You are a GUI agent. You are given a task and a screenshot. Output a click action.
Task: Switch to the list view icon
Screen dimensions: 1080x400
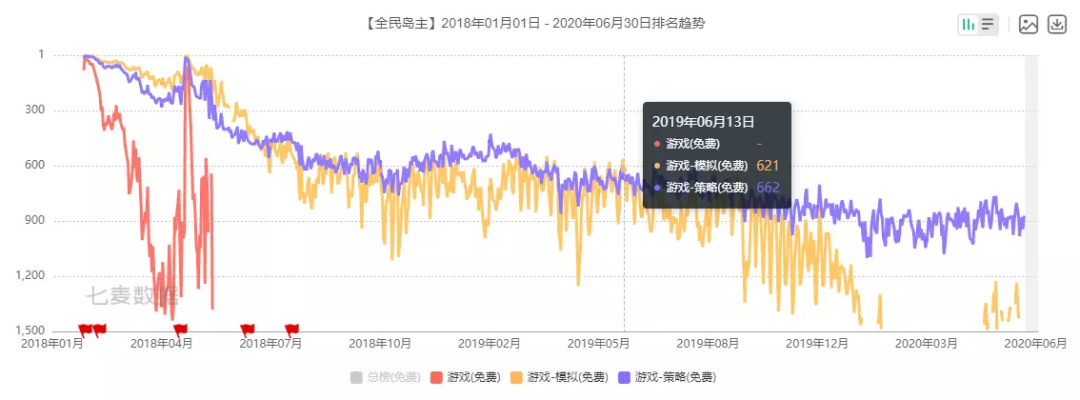(x=988, y=25)
